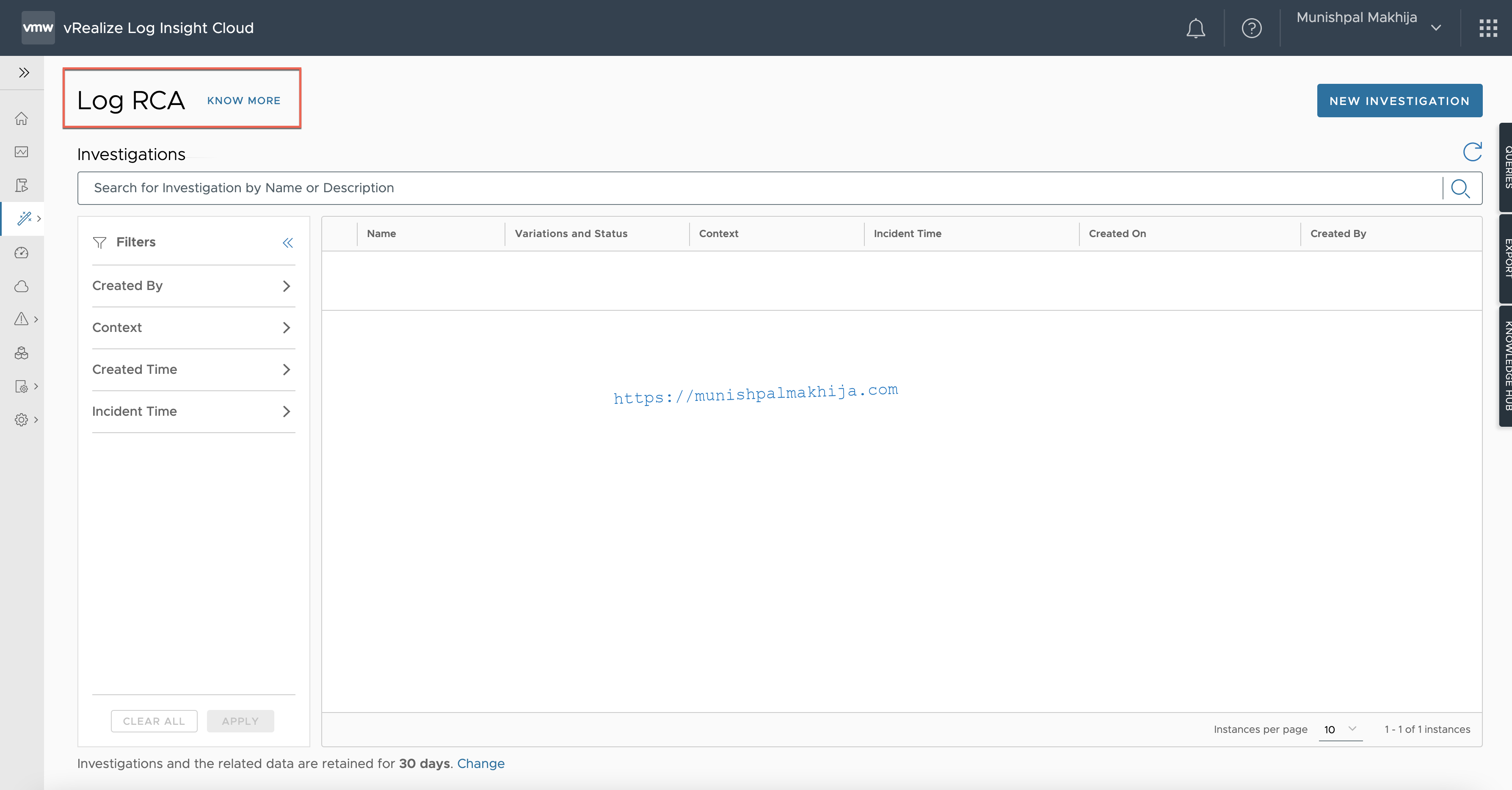1512x790 pixels.
Task: Click the New Investigation button
Action: point(1399,101)
